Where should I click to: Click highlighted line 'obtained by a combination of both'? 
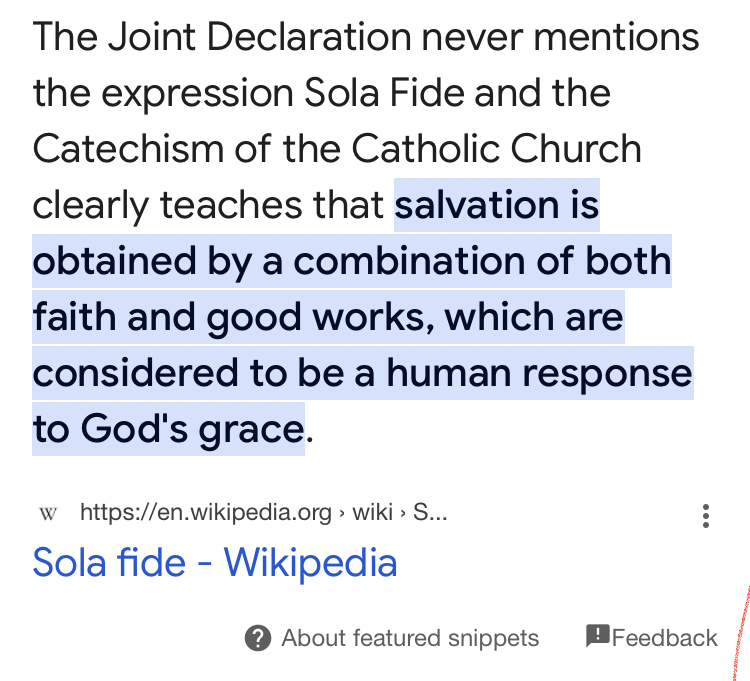coord(352,261)
